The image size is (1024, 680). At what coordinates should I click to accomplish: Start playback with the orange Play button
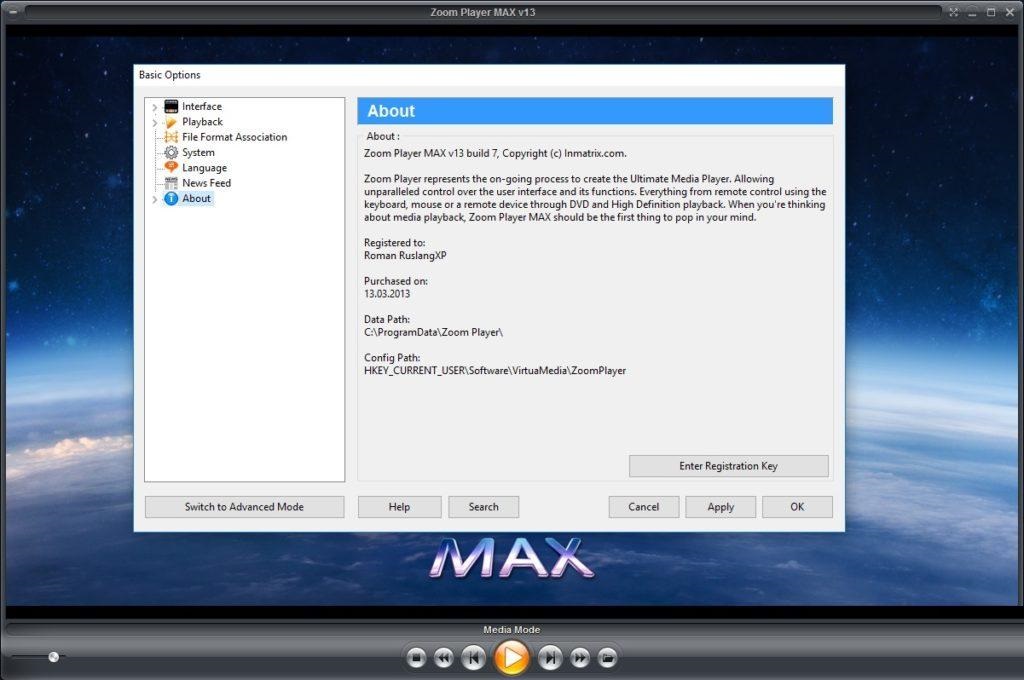coord(511,657)
